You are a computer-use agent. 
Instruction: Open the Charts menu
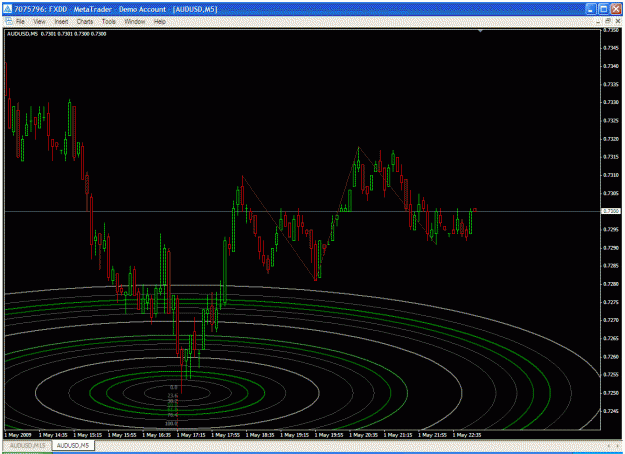click(x=85, y=22)
